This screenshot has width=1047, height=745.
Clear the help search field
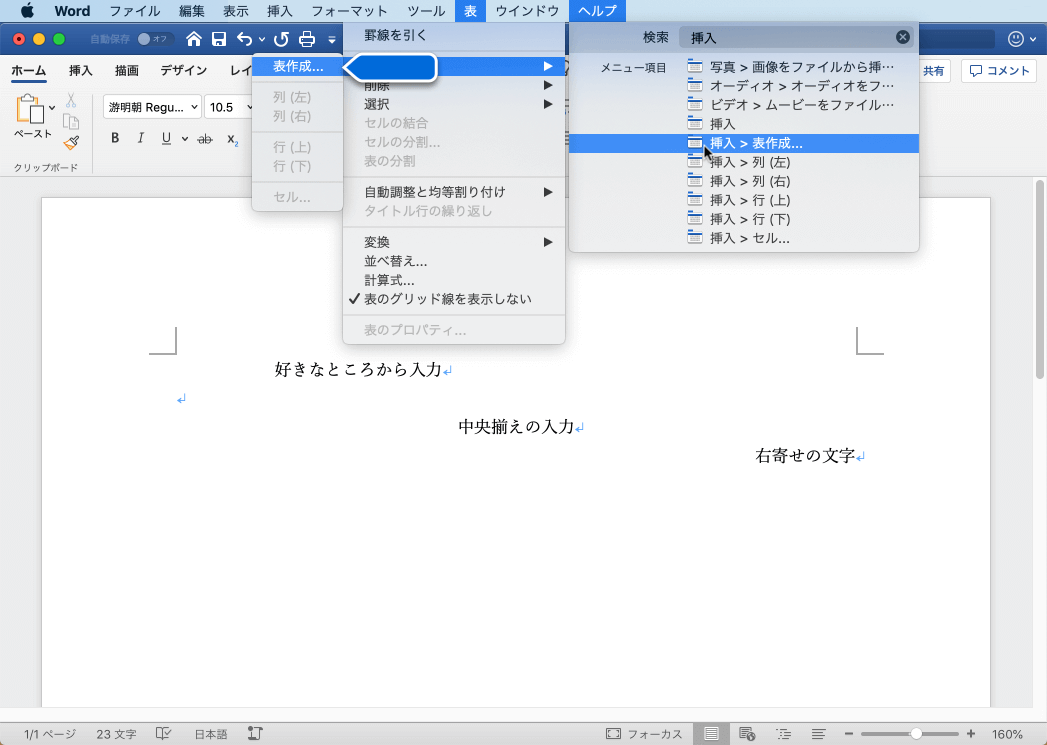(903, 37)
